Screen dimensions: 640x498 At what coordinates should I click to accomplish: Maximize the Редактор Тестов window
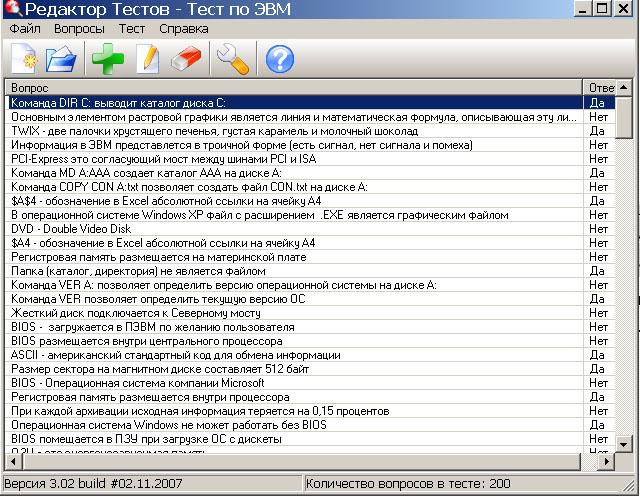coord(602,8)
